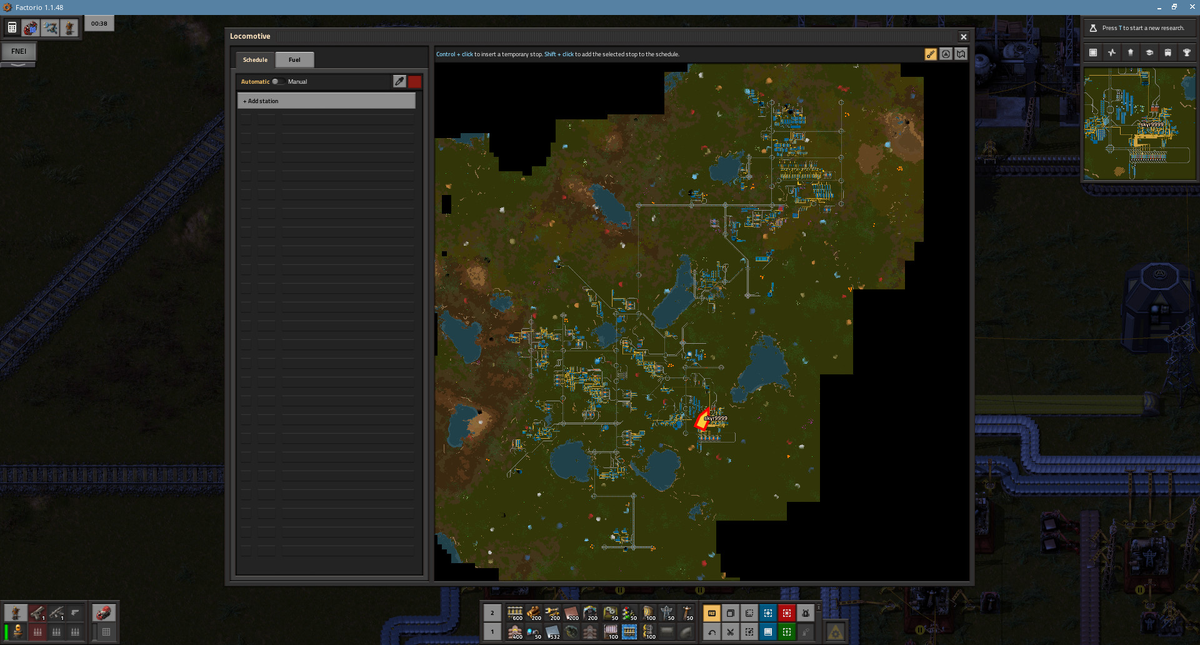
Task: Open the list icon in side menu
Action: coord(1093,52)
